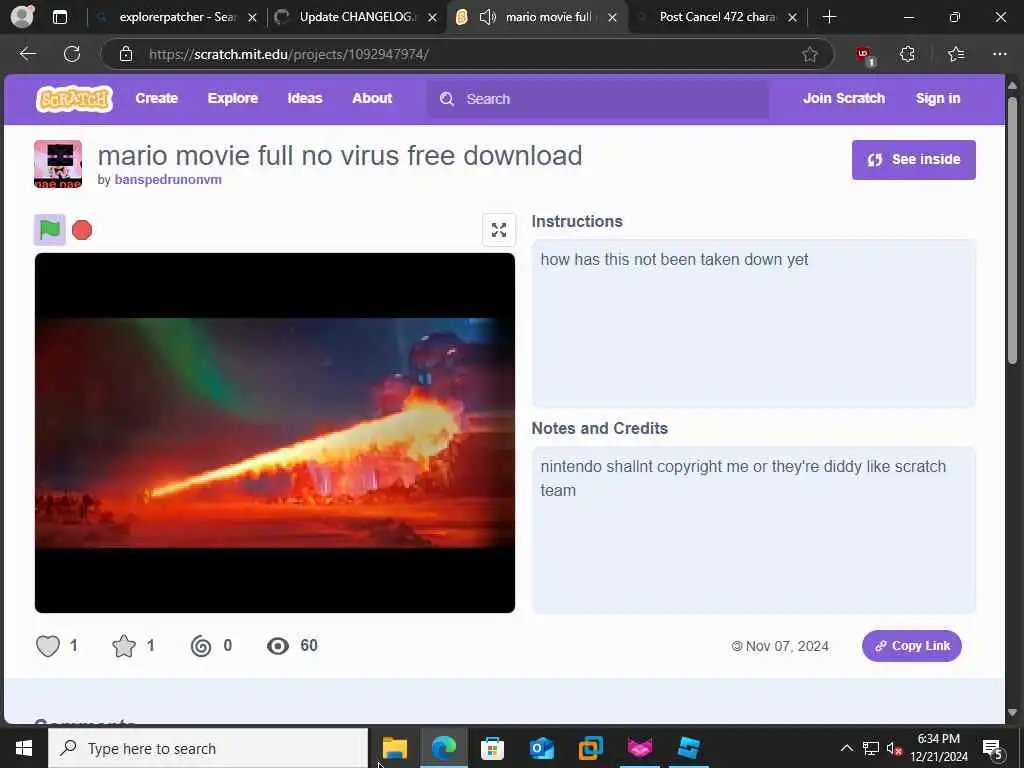Click the eye views icon
The height and width of the screenshot is (768, 1024).
pos(278,646)
